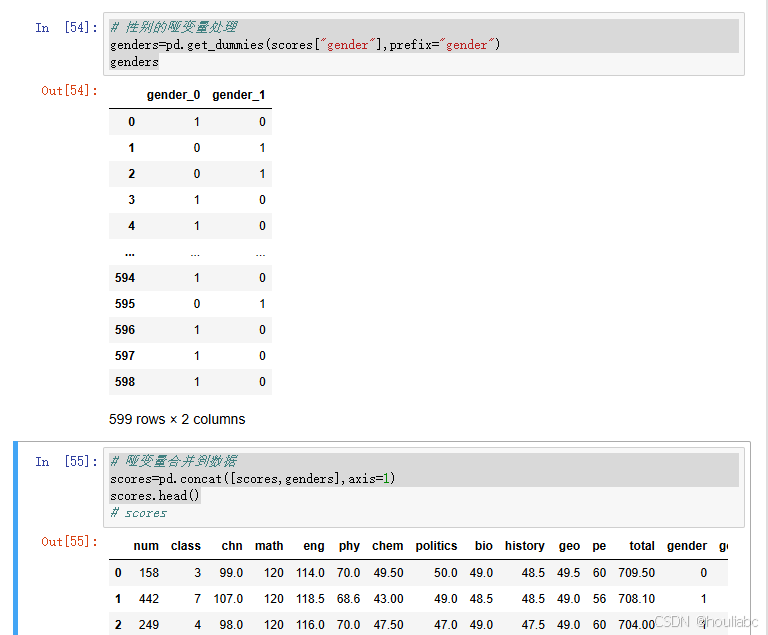This screenshot has width=768, height=635.
Task: Click num value 158
Action: [x=149, y=572]
